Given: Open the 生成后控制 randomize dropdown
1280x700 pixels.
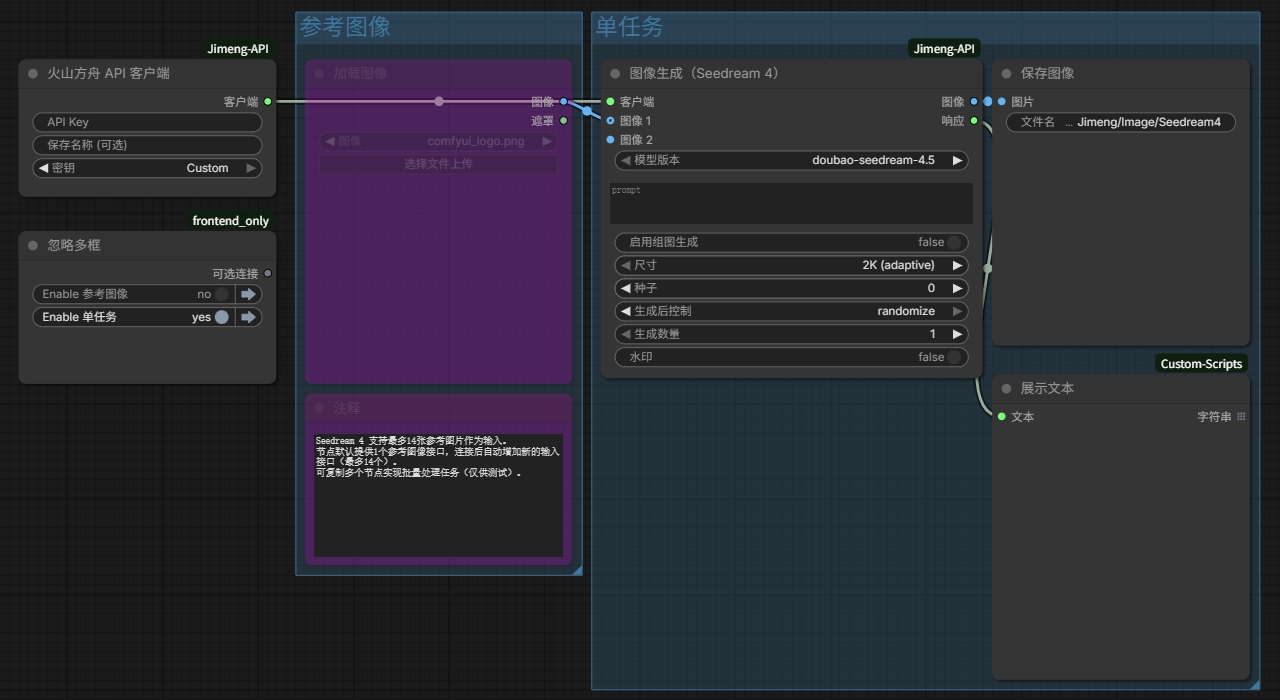Looking at the screenshot, I should pyautogui.click(x=791, y=311).
